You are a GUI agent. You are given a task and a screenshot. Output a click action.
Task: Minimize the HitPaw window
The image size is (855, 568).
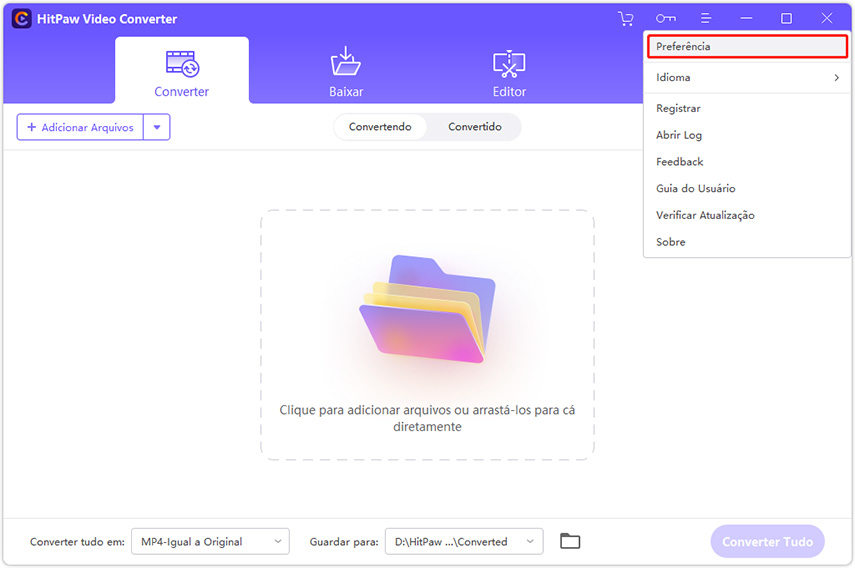[746, 19]
